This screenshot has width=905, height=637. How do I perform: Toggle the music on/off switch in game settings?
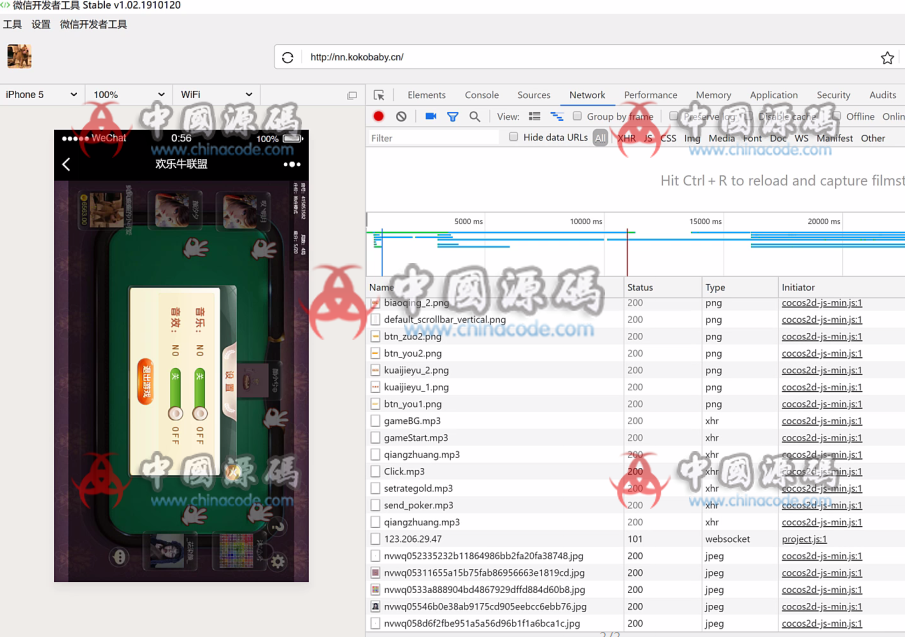[x=200, y=395]
